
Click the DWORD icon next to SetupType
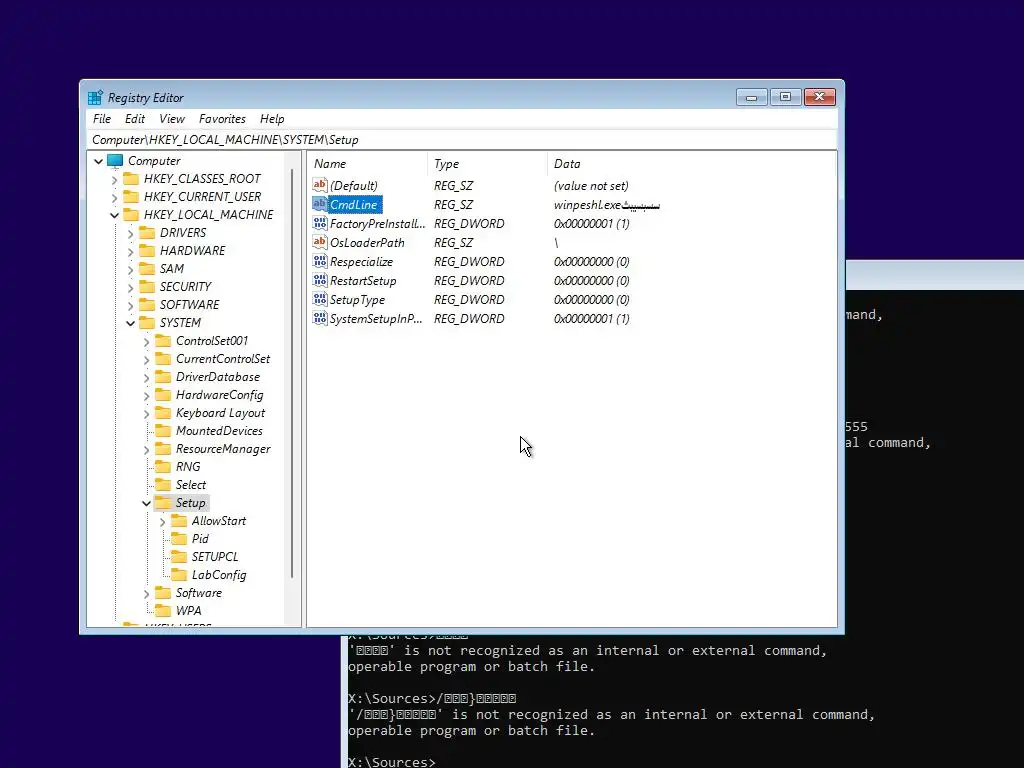[x=319, y=299]
